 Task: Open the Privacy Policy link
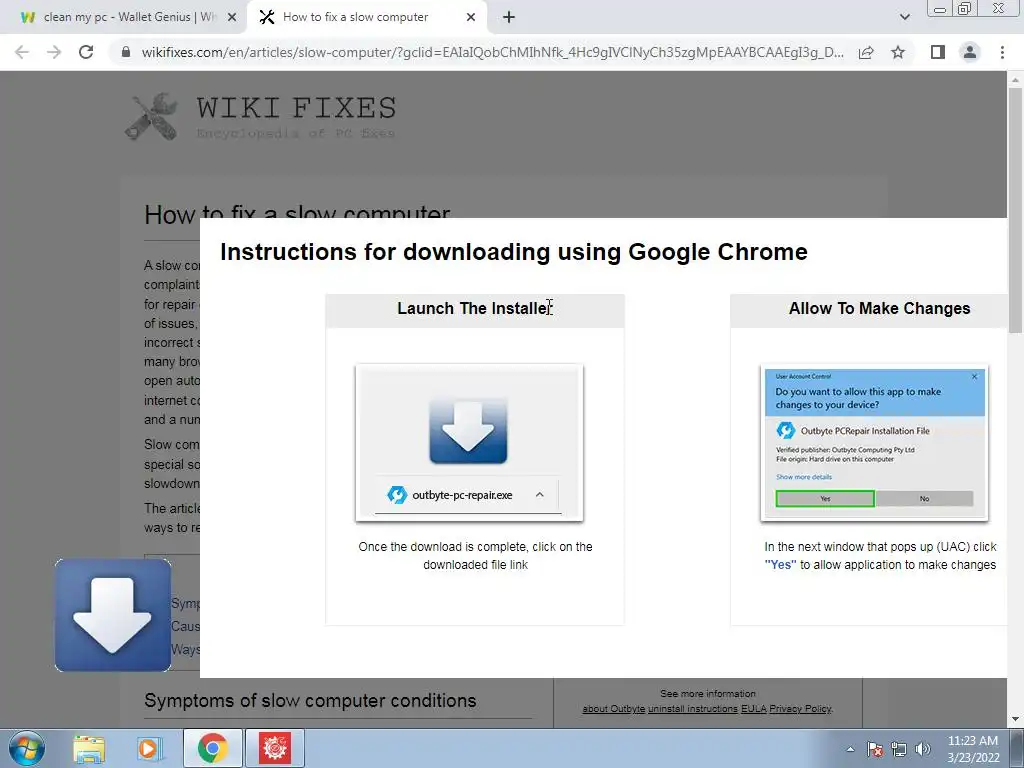[x=801, y=709]
